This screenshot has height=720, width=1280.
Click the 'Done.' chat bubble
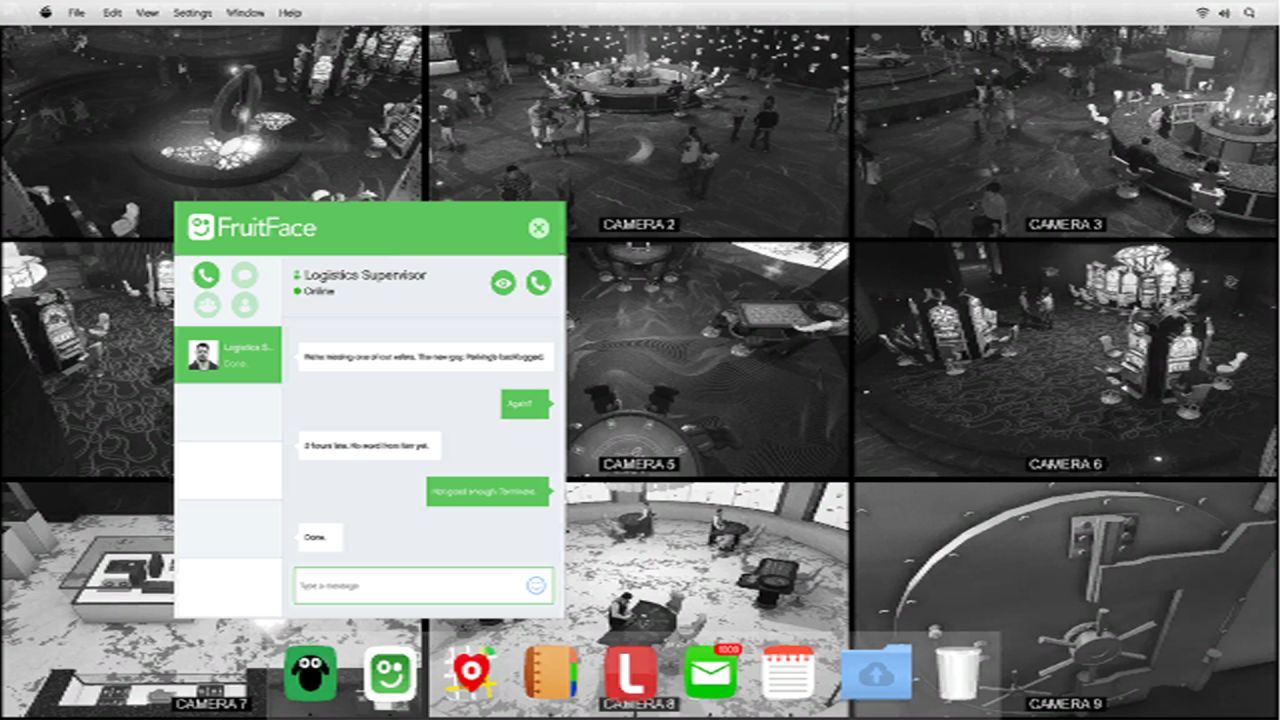320,537
